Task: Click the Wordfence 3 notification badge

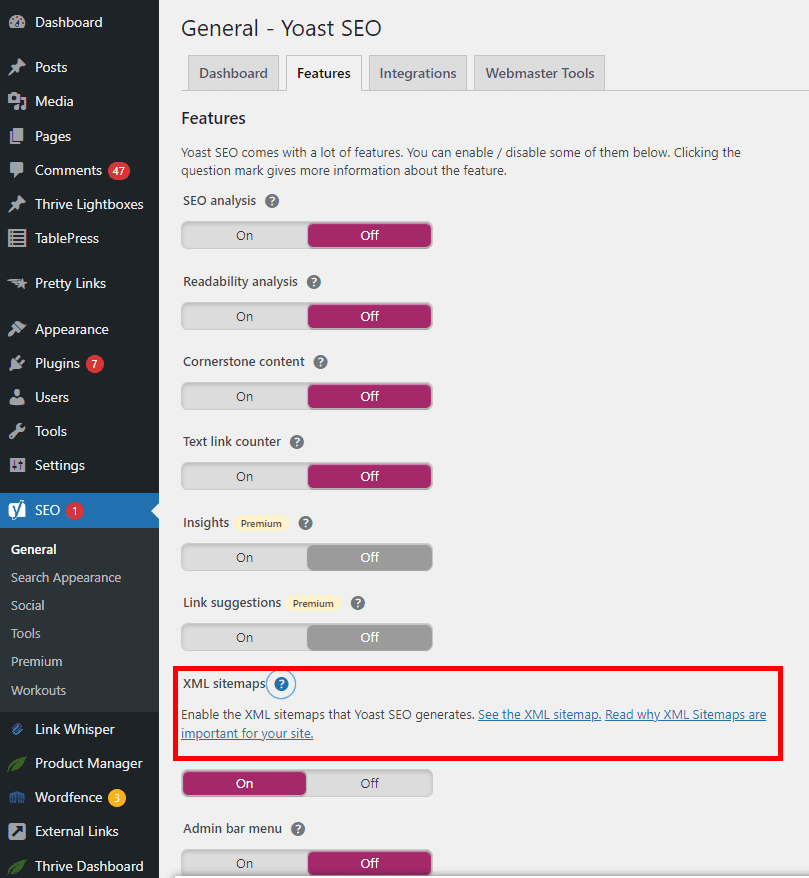Action: tap(117, 798)
